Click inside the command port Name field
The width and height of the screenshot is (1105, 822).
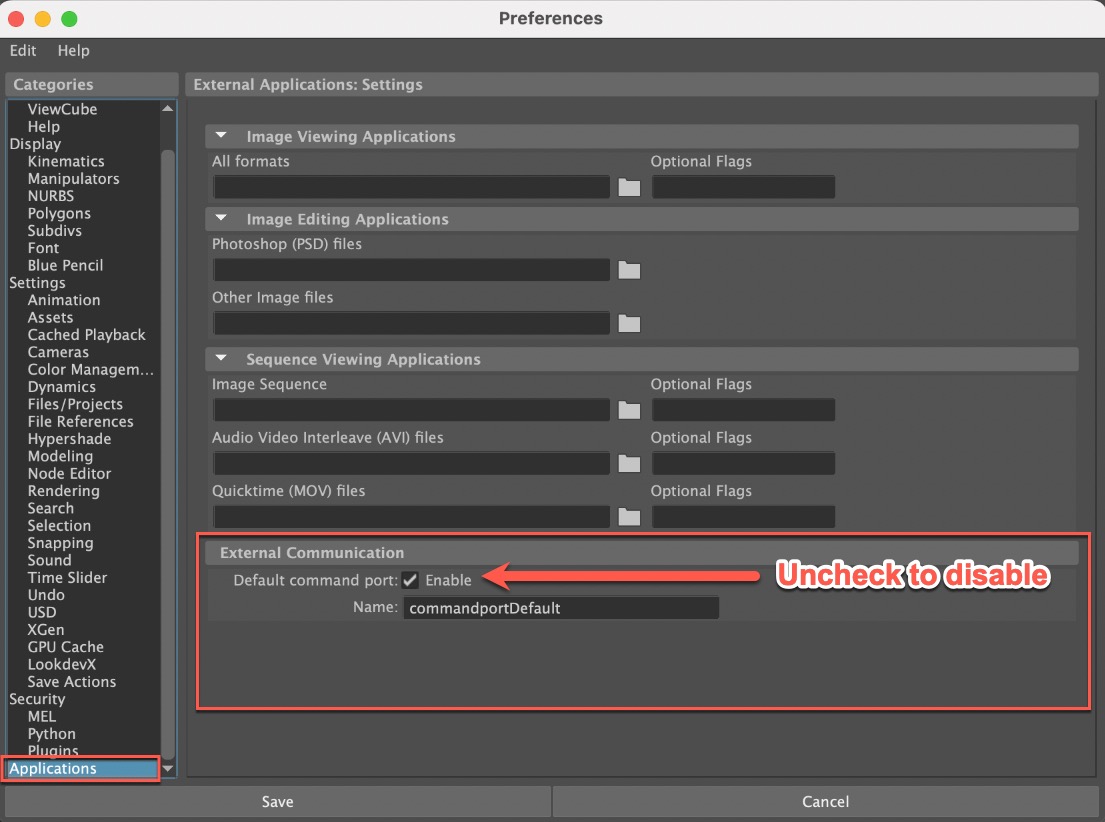pos(560,607)
